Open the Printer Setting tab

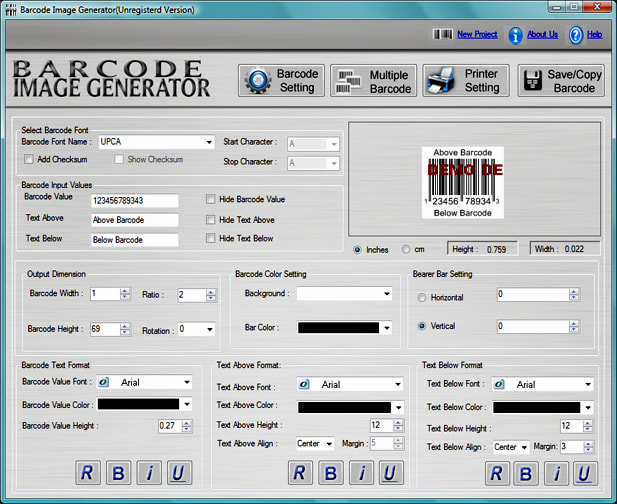[466, 81]
